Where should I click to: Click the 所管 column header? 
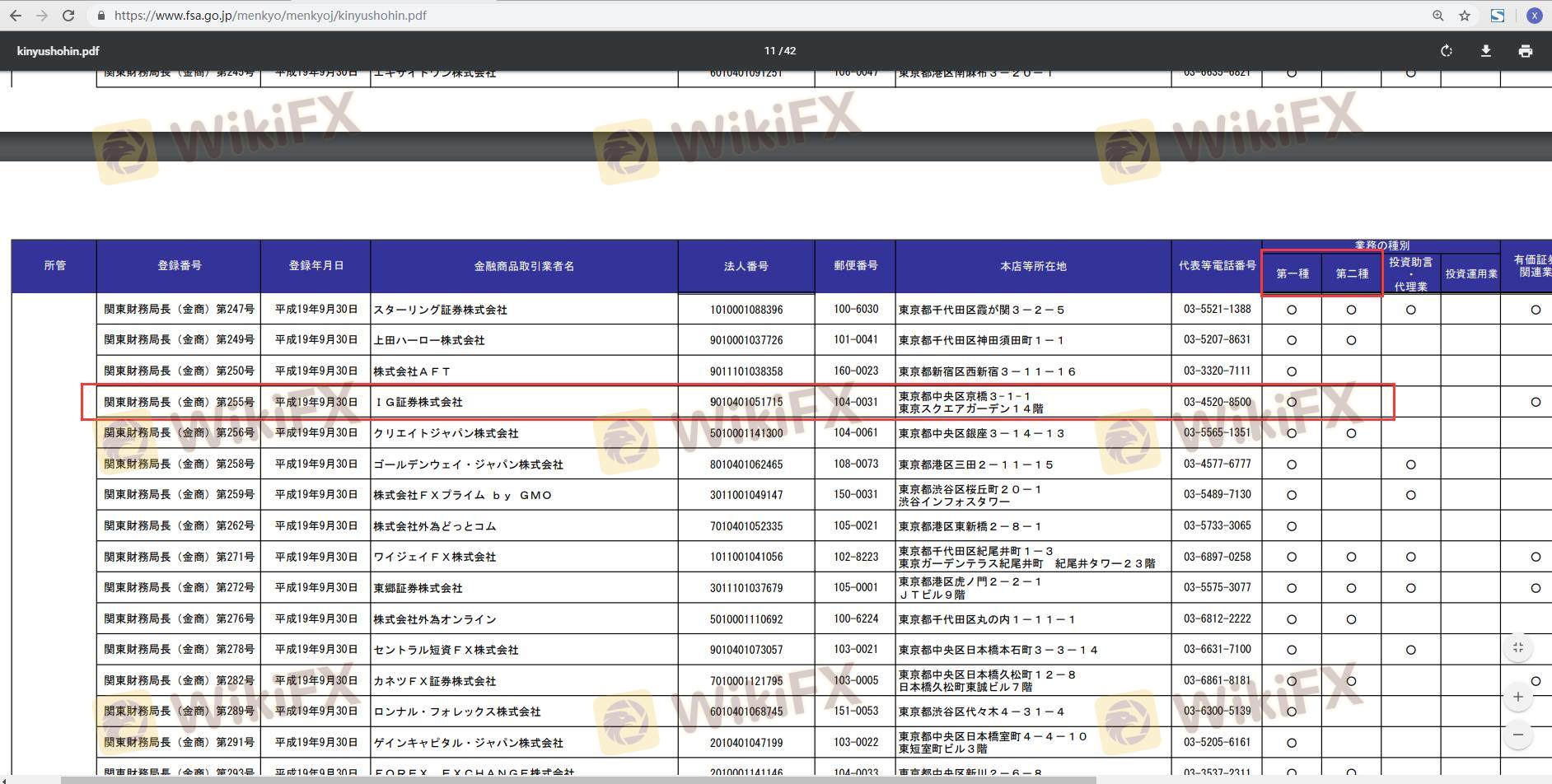54,266
